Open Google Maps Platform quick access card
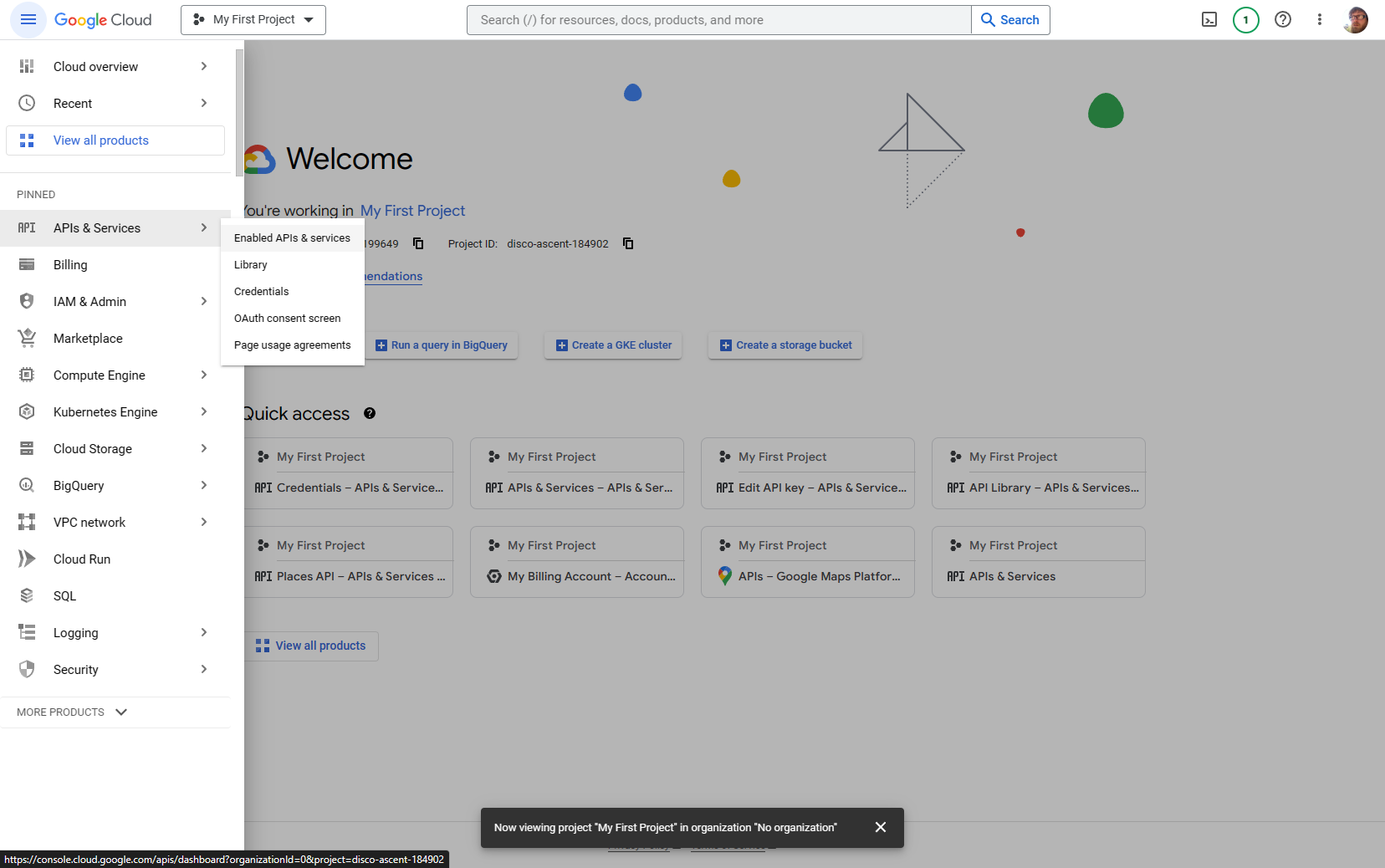The width and height of the screenshot is (1385, 868). point(808,562)
